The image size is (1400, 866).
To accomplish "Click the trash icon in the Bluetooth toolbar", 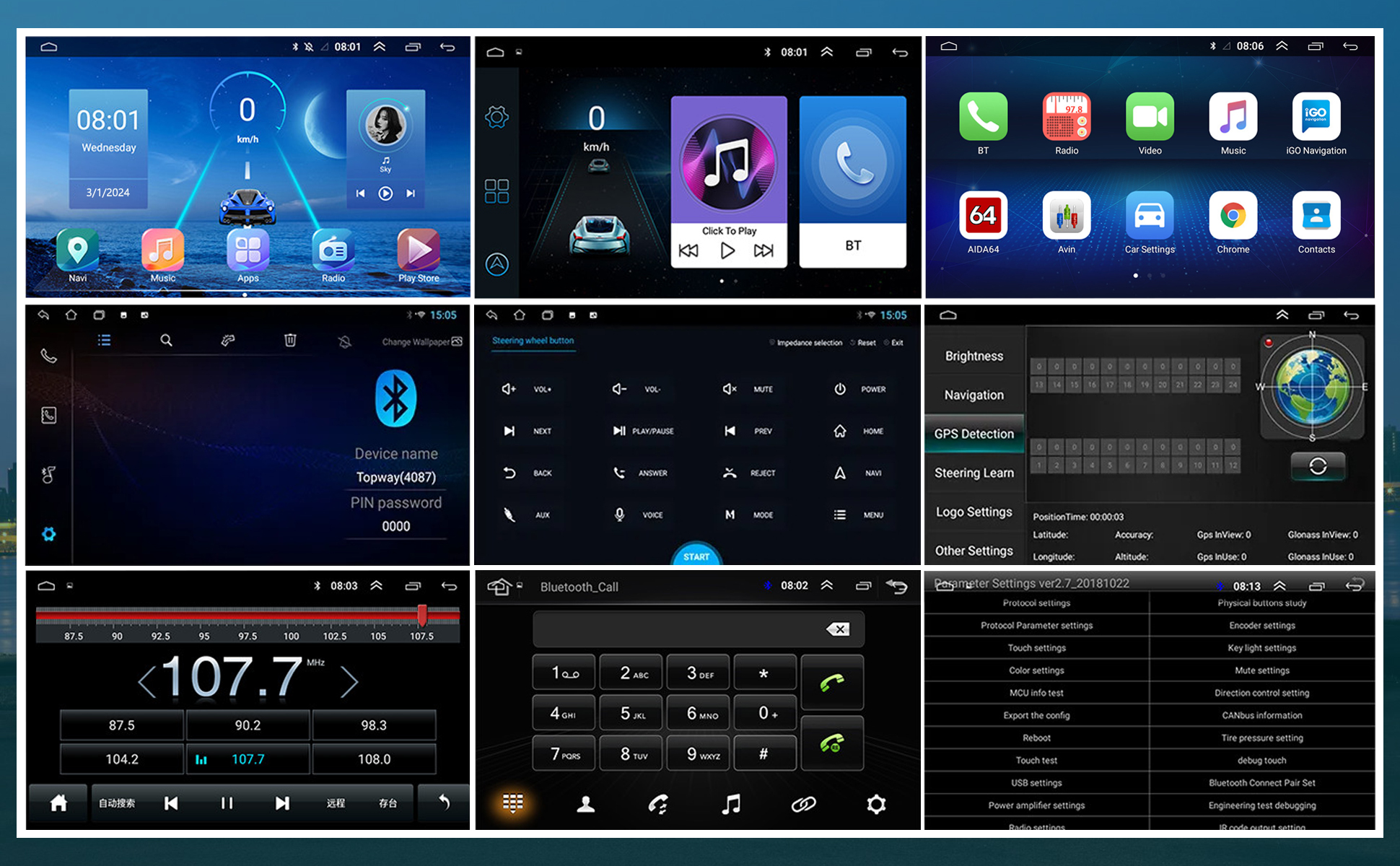I will (290, 340).
